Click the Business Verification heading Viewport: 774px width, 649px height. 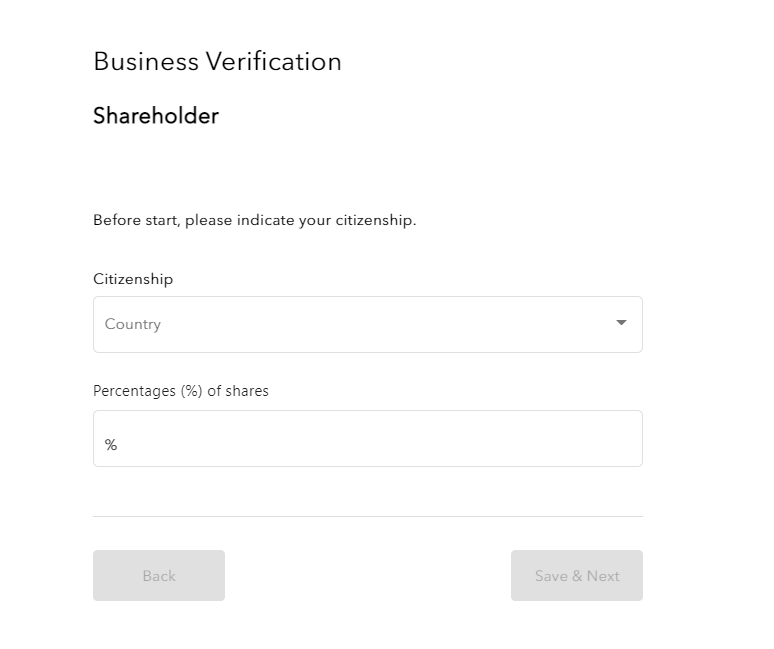pyautogui.click(x=217, y=62)
